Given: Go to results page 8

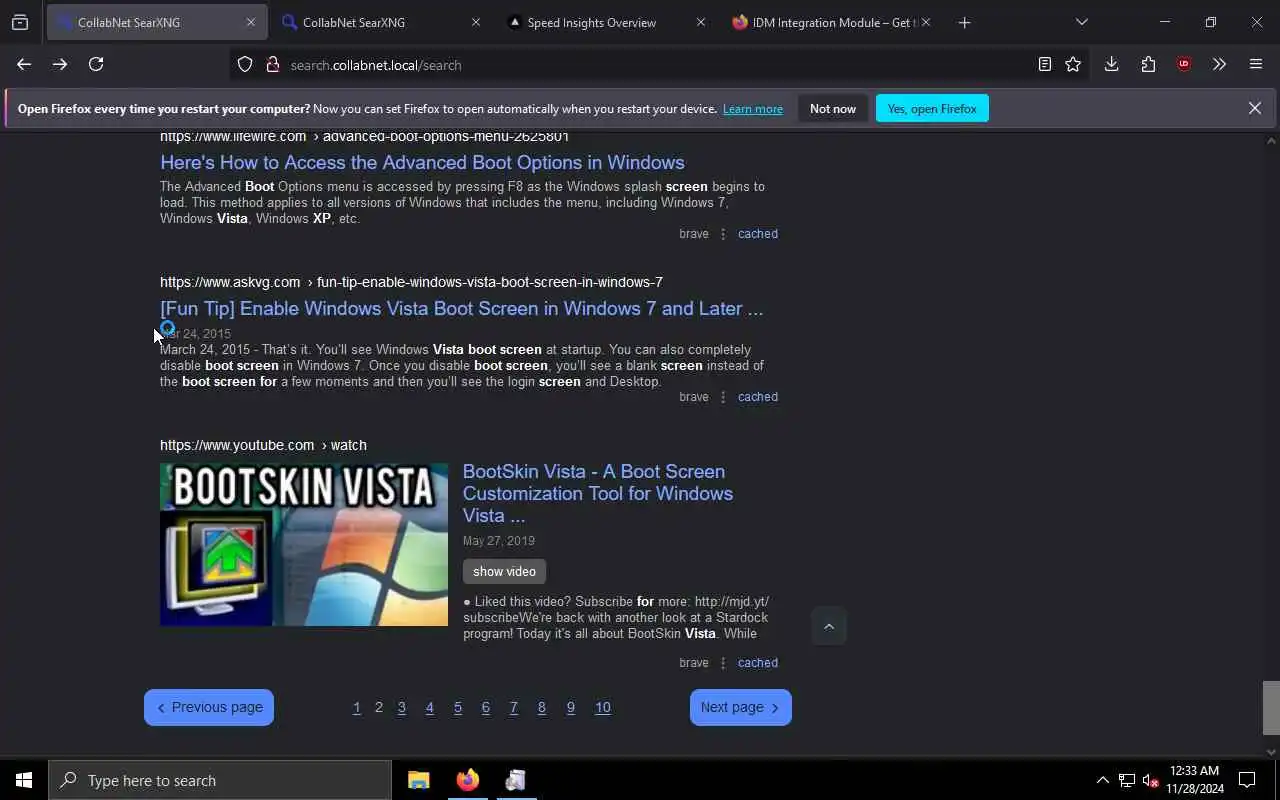Looking at the screenshot, I should (x=542, y=707).
